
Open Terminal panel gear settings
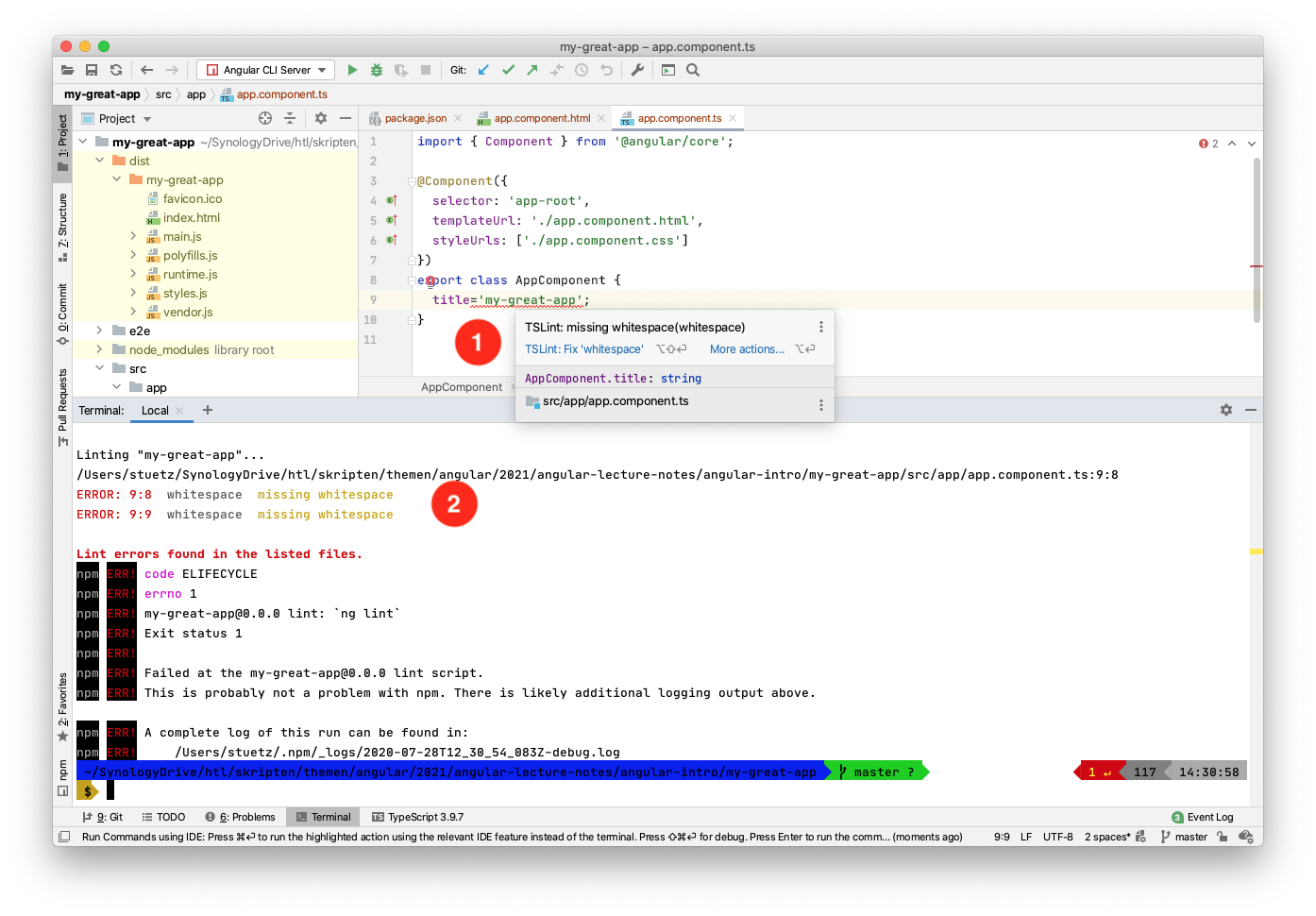tap(1226, 410)
